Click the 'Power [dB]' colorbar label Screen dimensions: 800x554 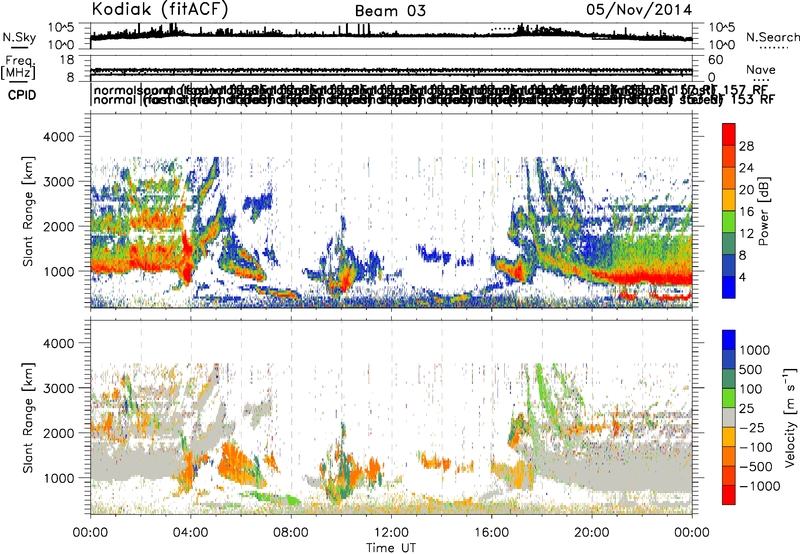pos(764,211)
